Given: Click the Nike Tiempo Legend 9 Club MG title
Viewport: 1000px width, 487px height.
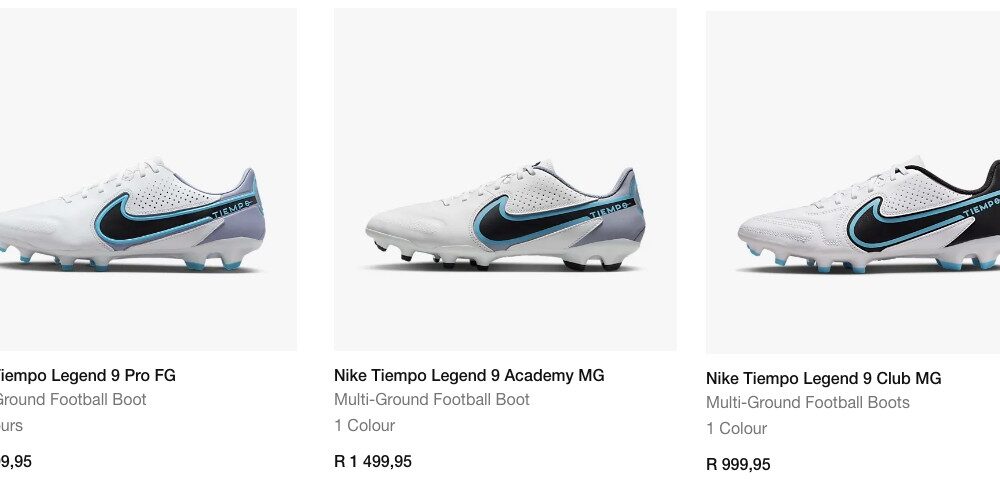Looking at the screenshot, I should click(x=823, y=379).
